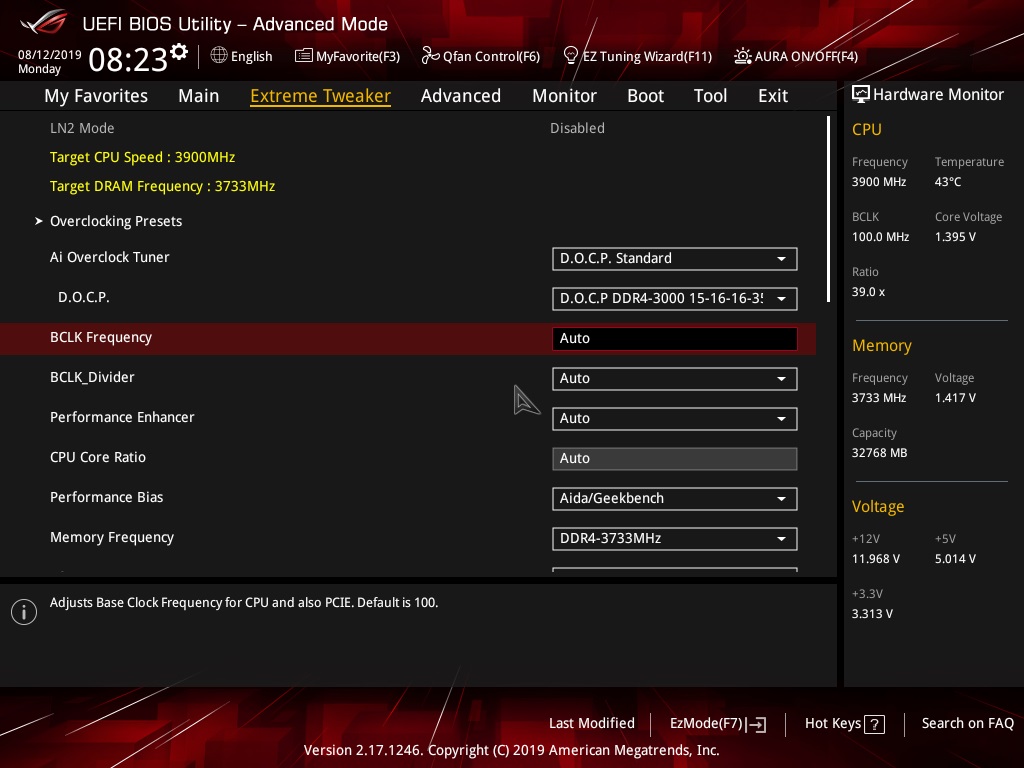Open the D.O.C.P. profile dropdown
Screen dimensions: 1024x768
(675, 298)
